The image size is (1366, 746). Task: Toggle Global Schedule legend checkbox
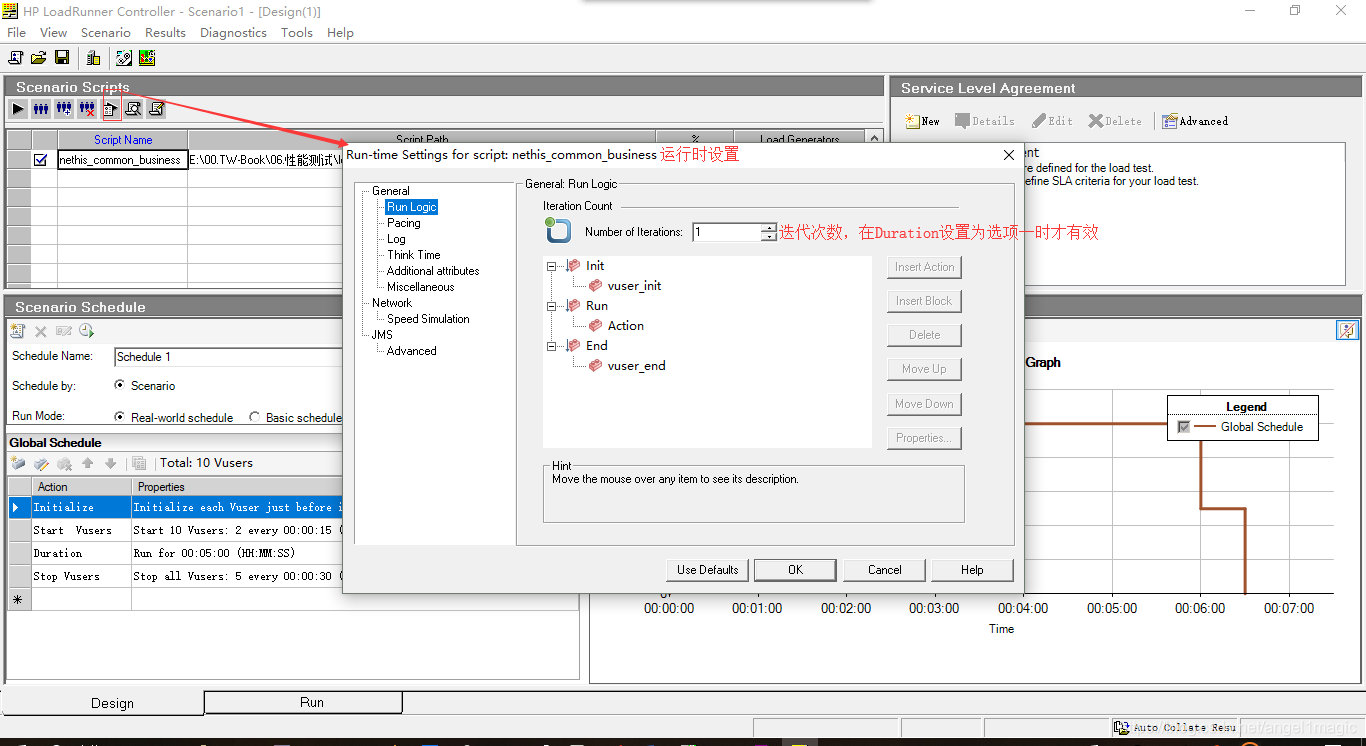tap(1184, 427)
